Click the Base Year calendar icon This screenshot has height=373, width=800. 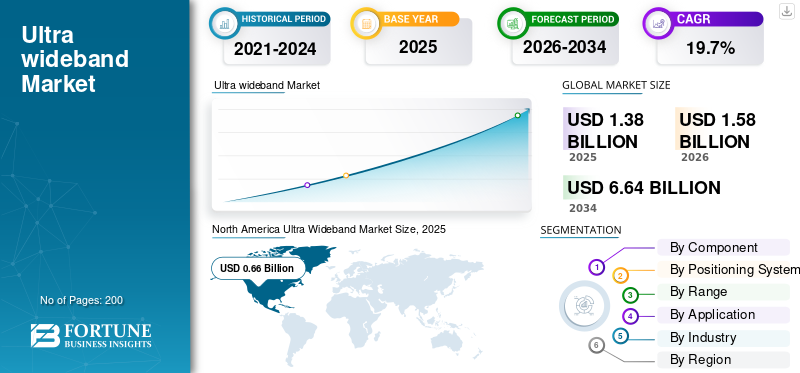click(366, 23)
